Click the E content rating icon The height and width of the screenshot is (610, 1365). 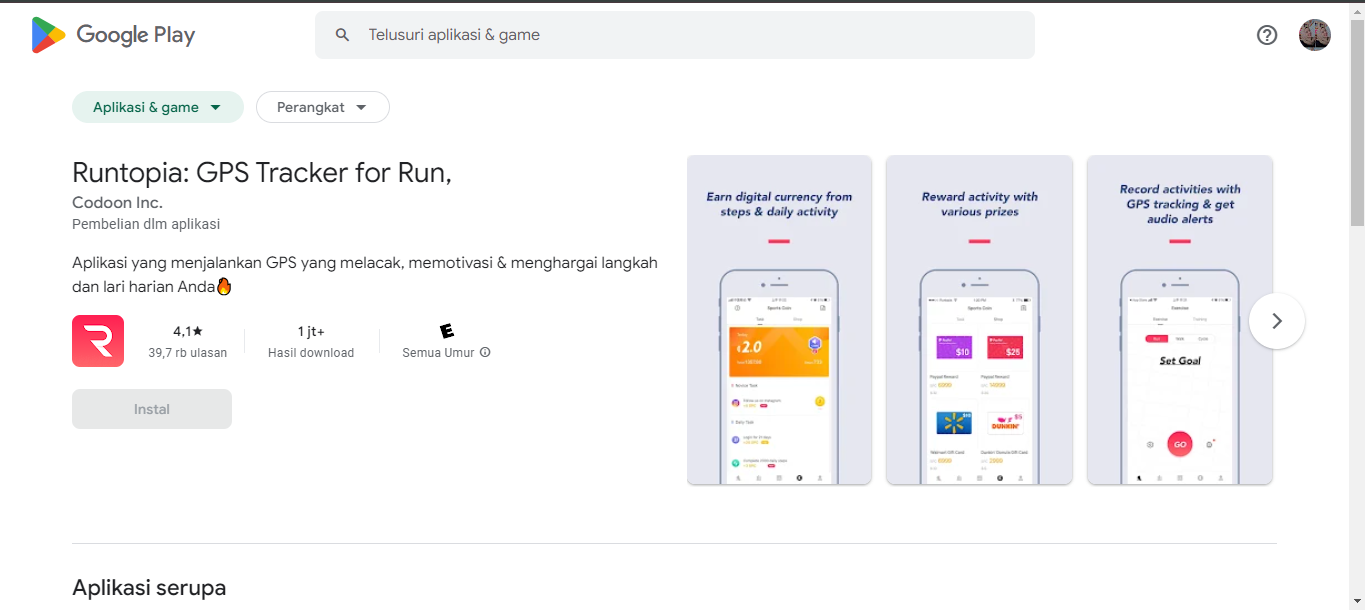(446, 331)
